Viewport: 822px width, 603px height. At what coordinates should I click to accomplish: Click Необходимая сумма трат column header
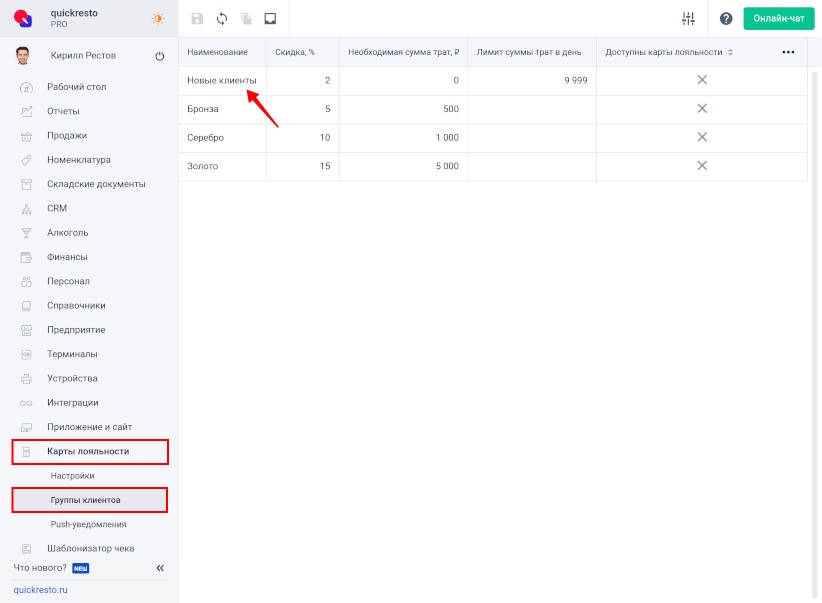point(404,52)
